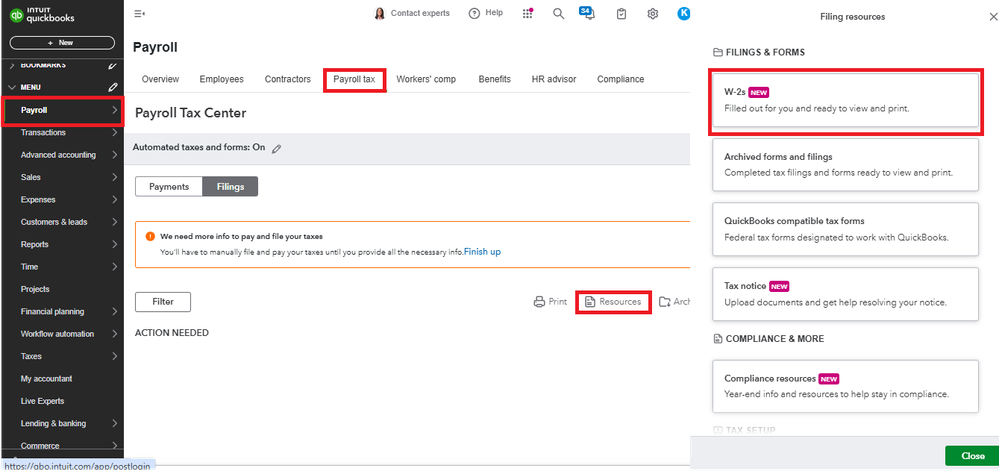Click the pencil icon beside BOOKMARKS
The height and width of the screenshot is (472, 999).
(113, 65)
